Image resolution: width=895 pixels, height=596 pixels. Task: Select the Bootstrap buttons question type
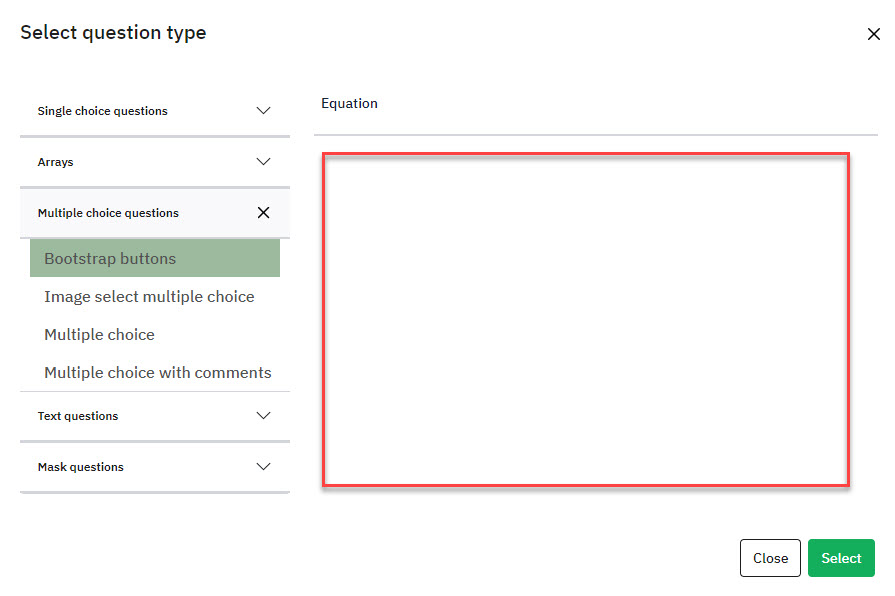110,258
